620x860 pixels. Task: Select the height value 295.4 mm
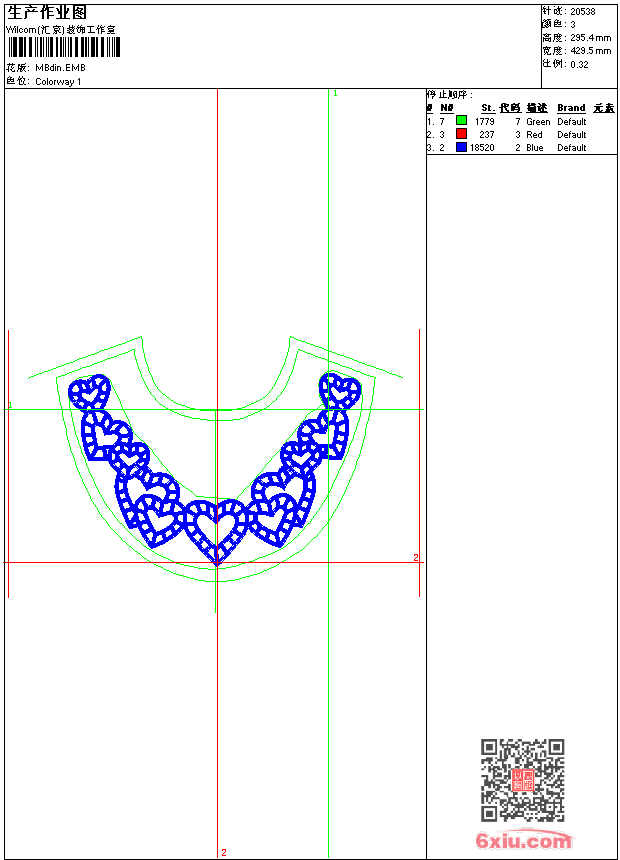coord(590,38)
